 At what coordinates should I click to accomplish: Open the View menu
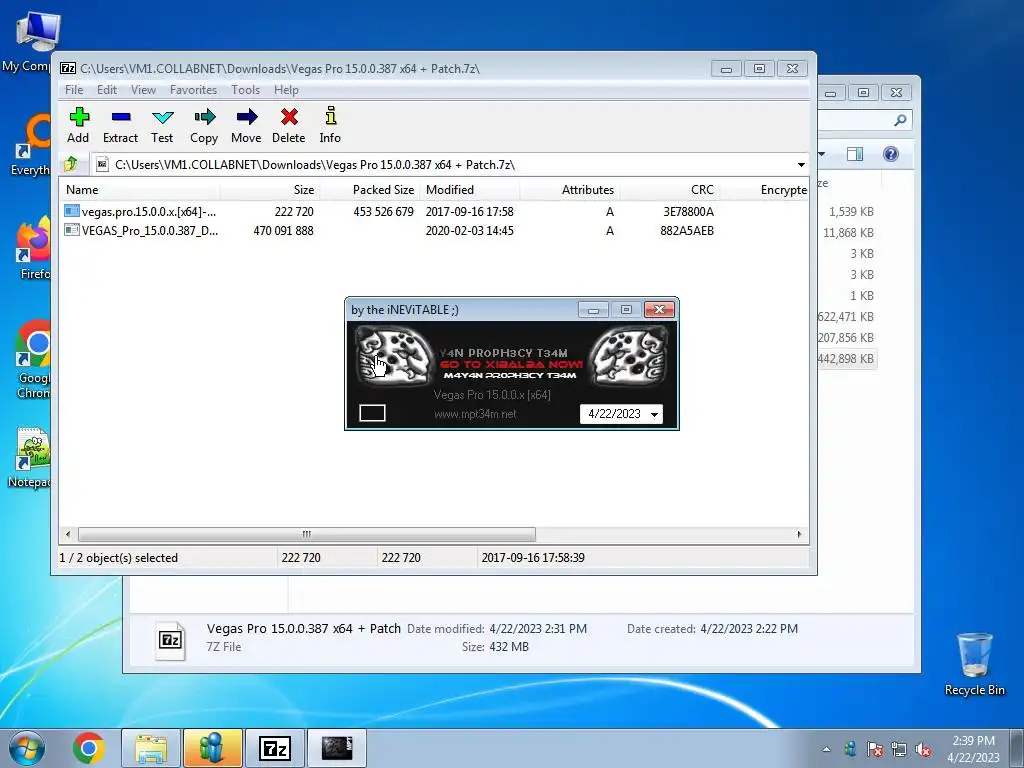[143, 90]
